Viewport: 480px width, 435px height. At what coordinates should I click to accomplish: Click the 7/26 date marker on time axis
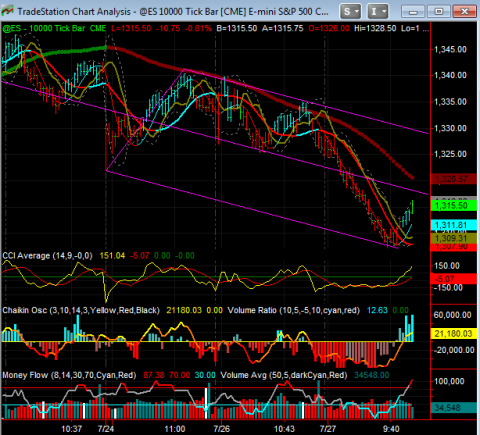click(x=222, y=428)
